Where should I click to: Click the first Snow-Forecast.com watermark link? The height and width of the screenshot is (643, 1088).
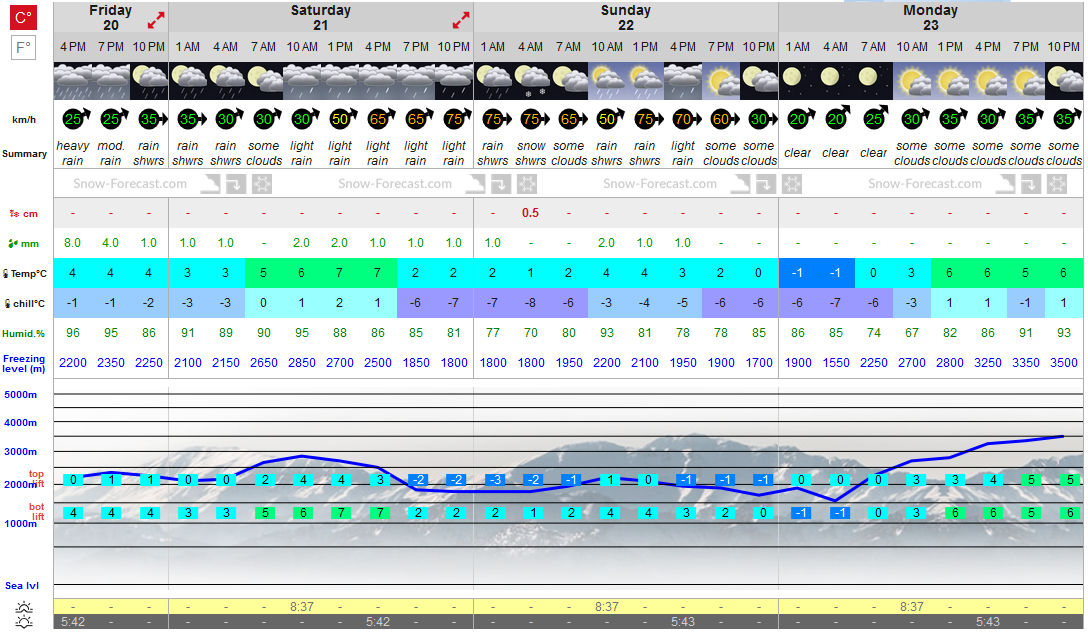(130, 184)
